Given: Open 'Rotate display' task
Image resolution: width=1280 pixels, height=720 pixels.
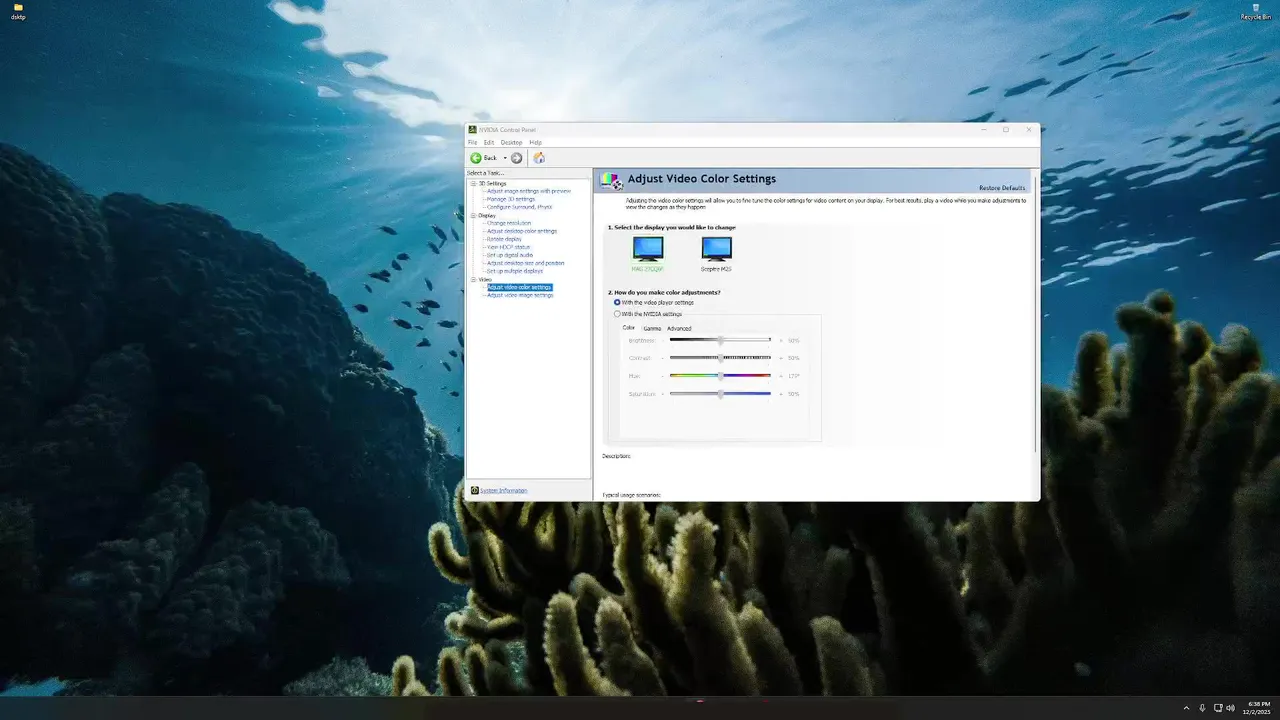Looking at the screenshot, I should pyautogui.click(x=504, y=239).
